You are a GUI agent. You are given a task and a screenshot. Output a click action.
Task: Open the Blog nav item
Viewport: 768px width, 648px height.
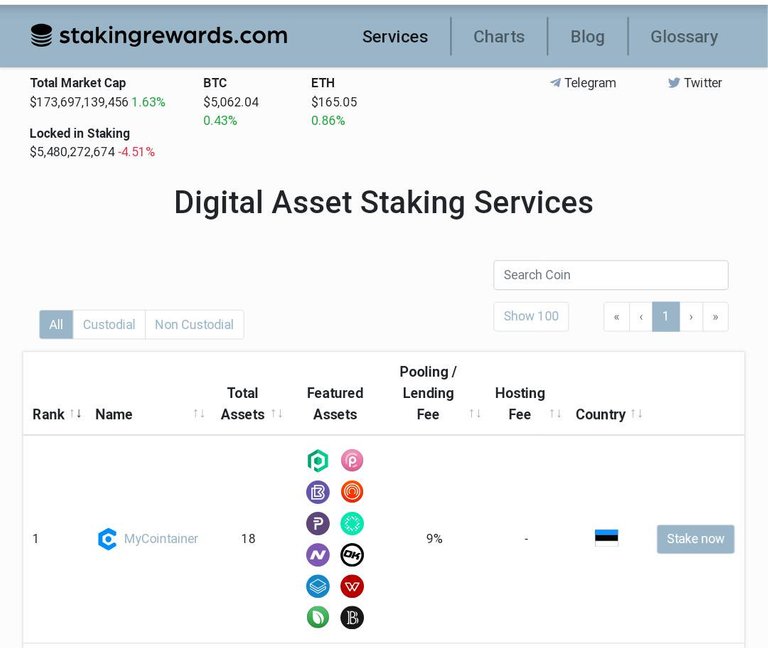pyautogui.click(x=587, y=37)
